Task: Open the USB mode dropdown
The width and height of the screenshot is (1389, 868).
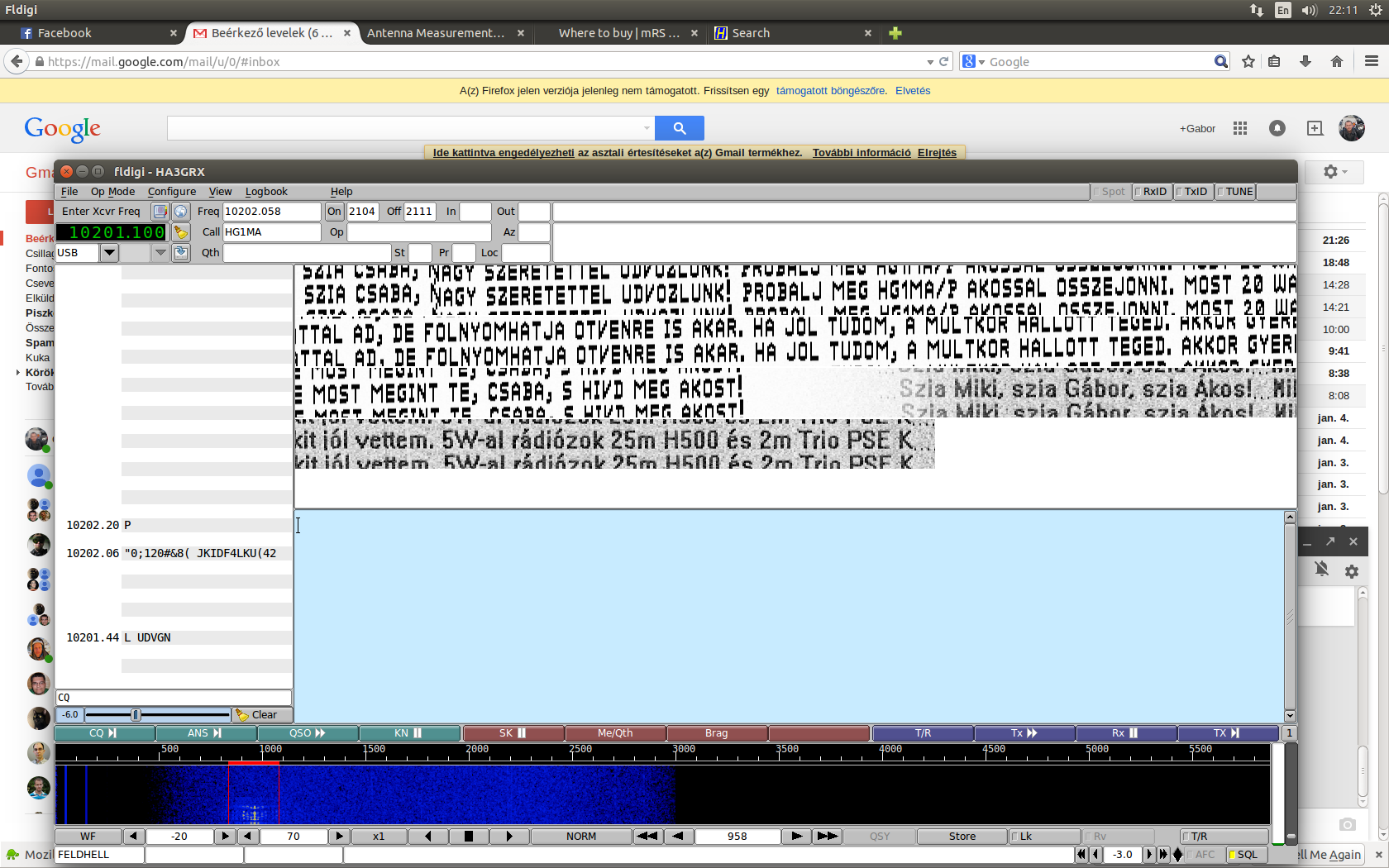Action: [x=109, y=253]
